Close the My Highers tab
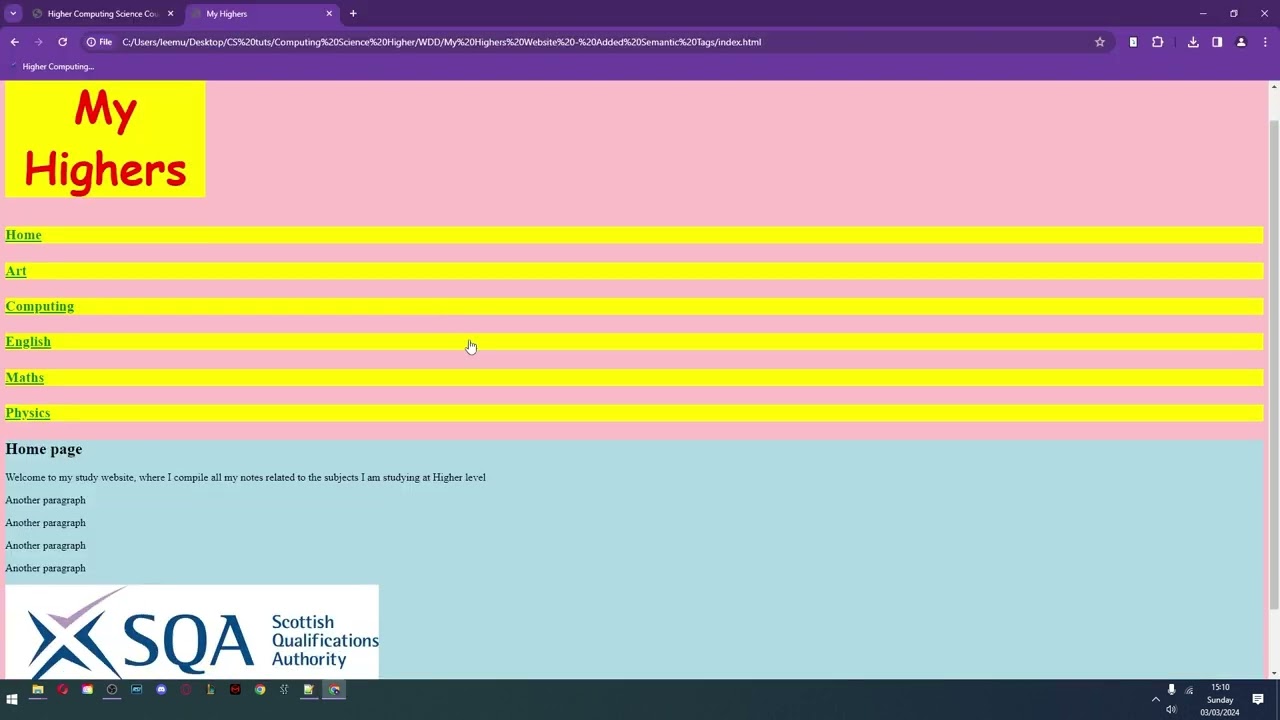The width and height of the screenshot is (1280, 720). (329, 14)
